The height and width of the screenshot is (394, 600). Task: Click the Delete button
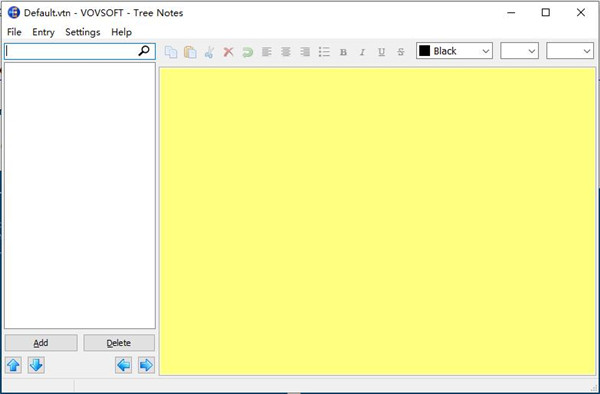pos(119,343)
